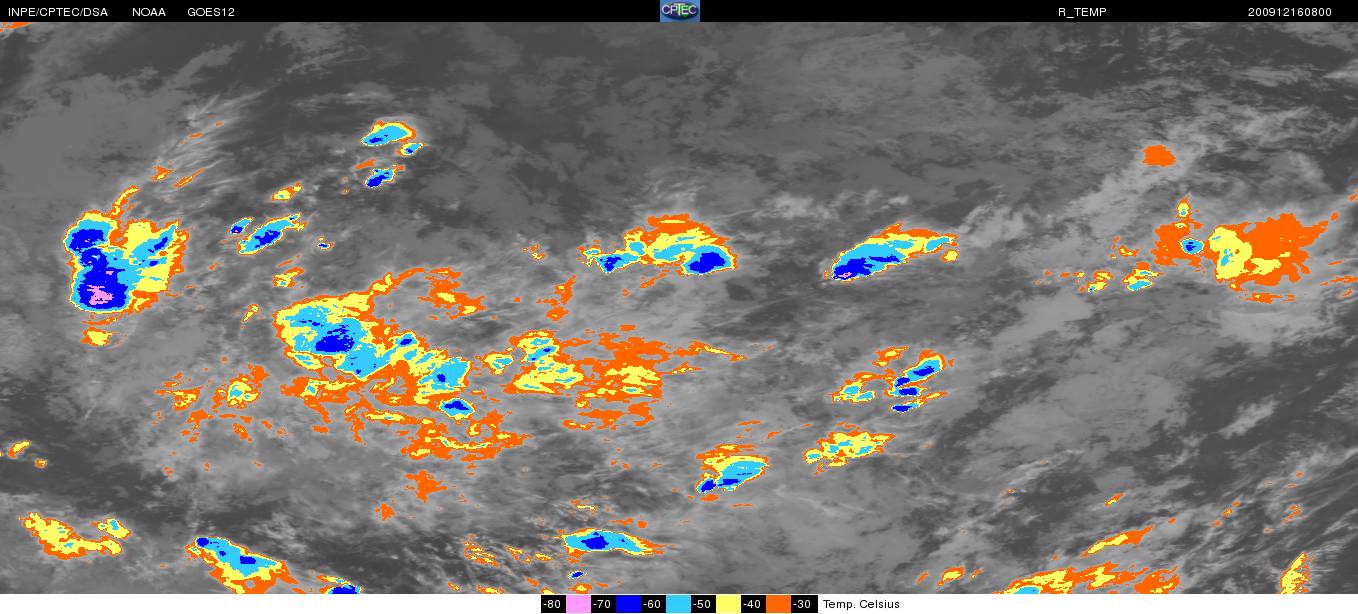Click the NOAA label in header

(x=149, y=12)
